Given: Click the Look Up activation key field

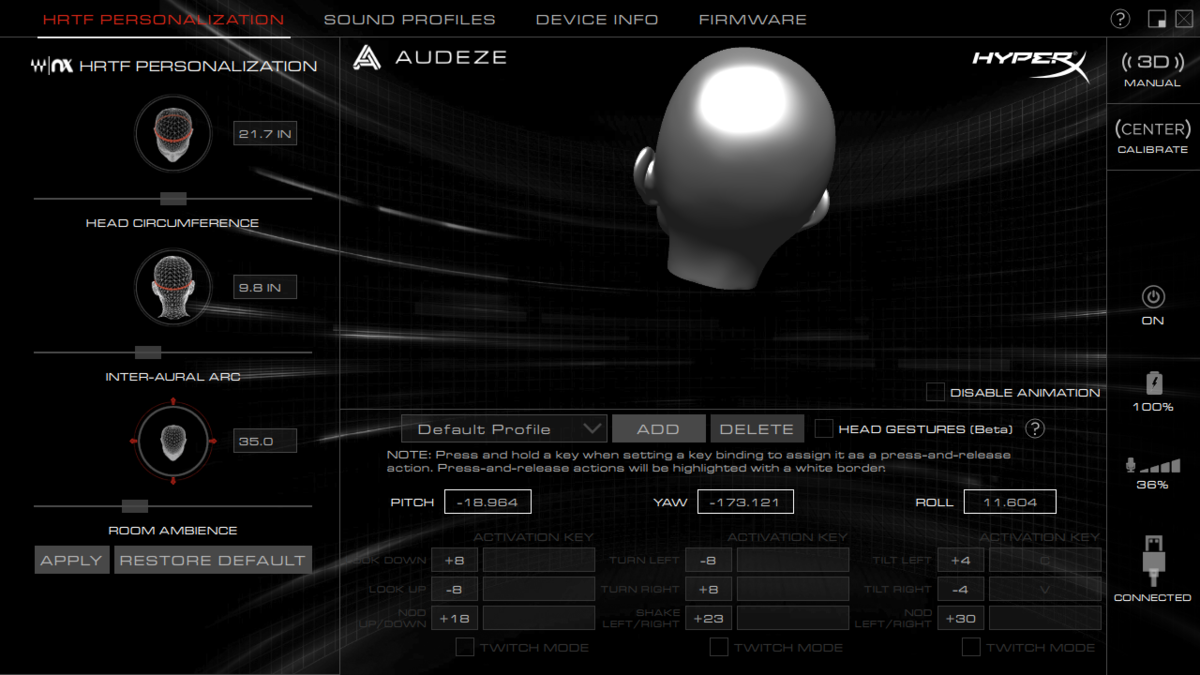Looking at the screenshot, I should 539,589.
